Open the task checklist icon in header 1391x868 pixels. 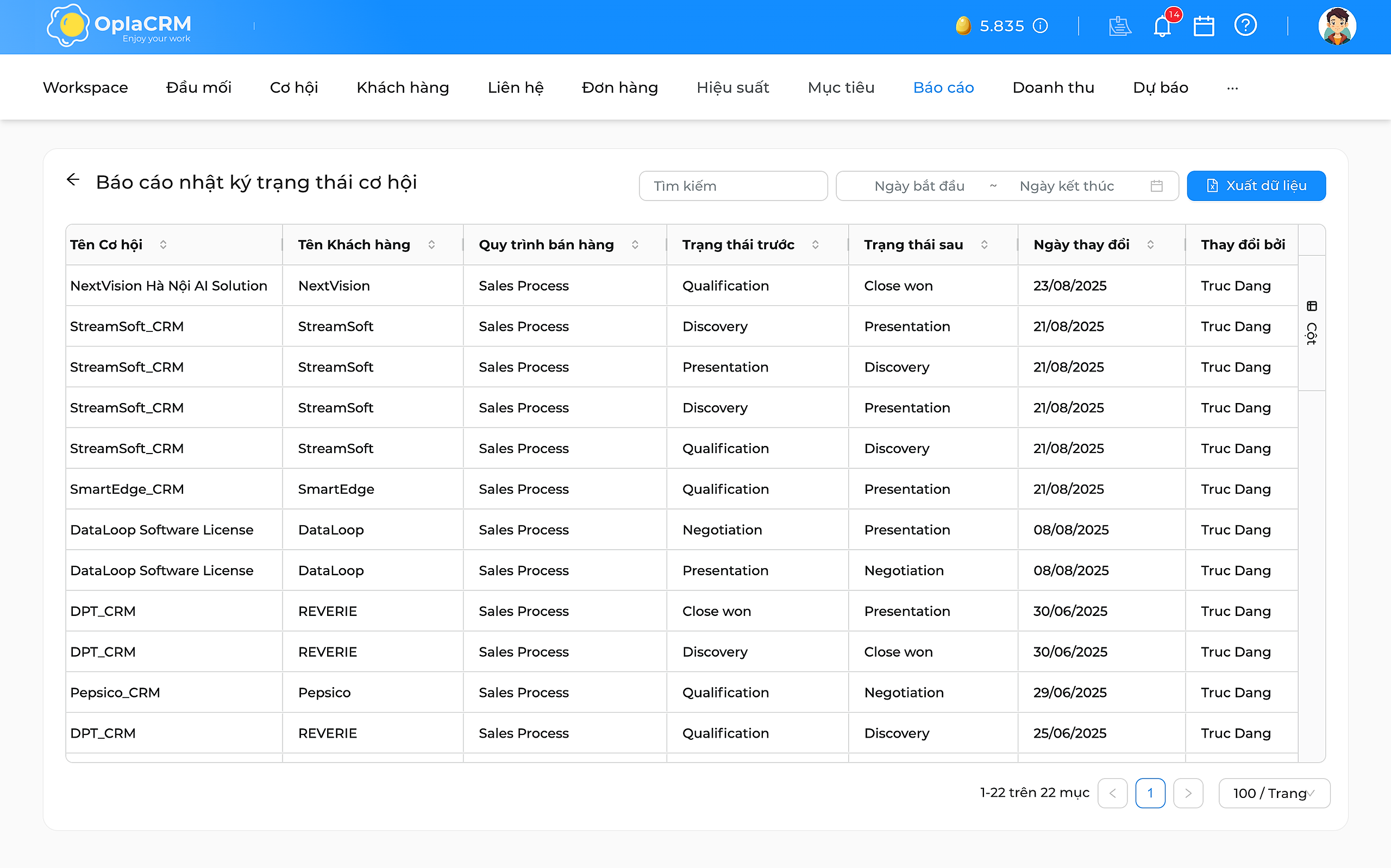tap(1119, 26)
